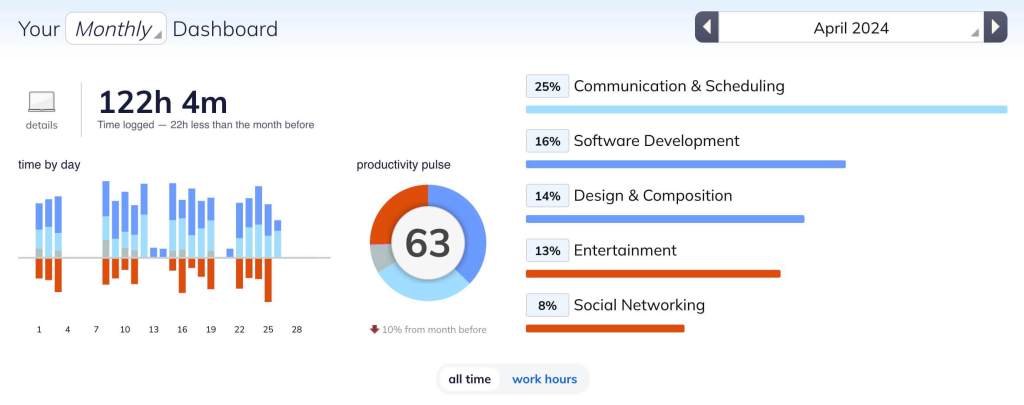Click the Communication & Scheduling light blue bar
This screenshot has width=1024, height=405.
(x=766, y=109)
